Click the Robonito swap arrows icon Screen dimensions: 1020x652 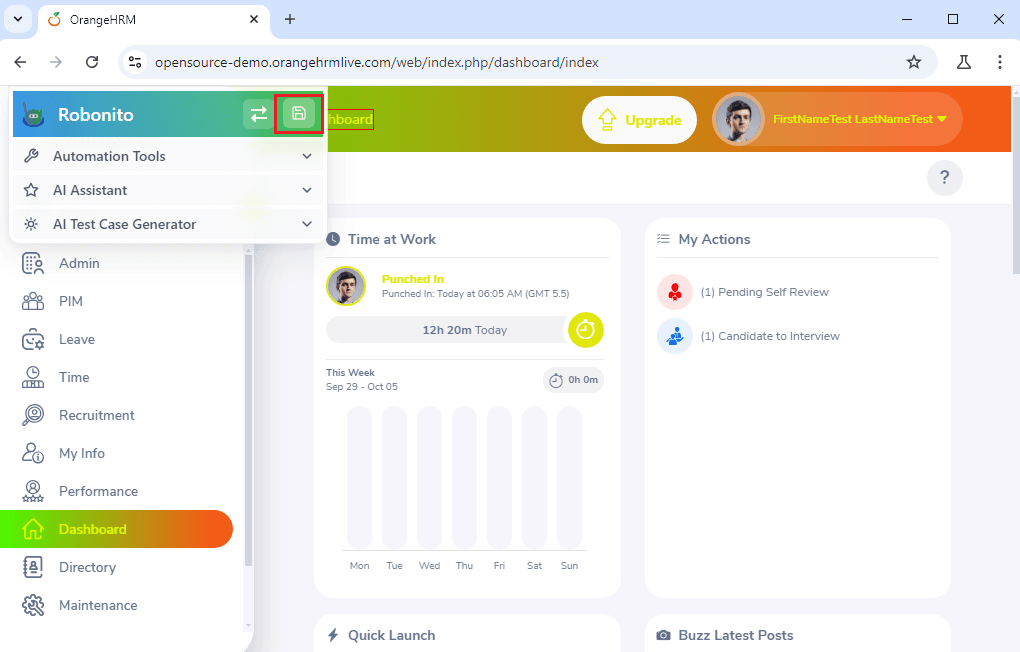(258, 114)
